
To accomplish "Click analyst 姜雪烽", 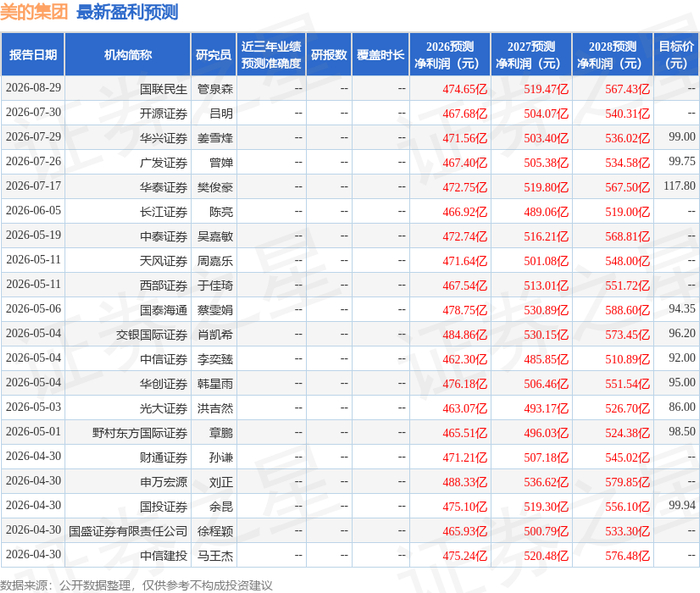I will tap(215, 138).
